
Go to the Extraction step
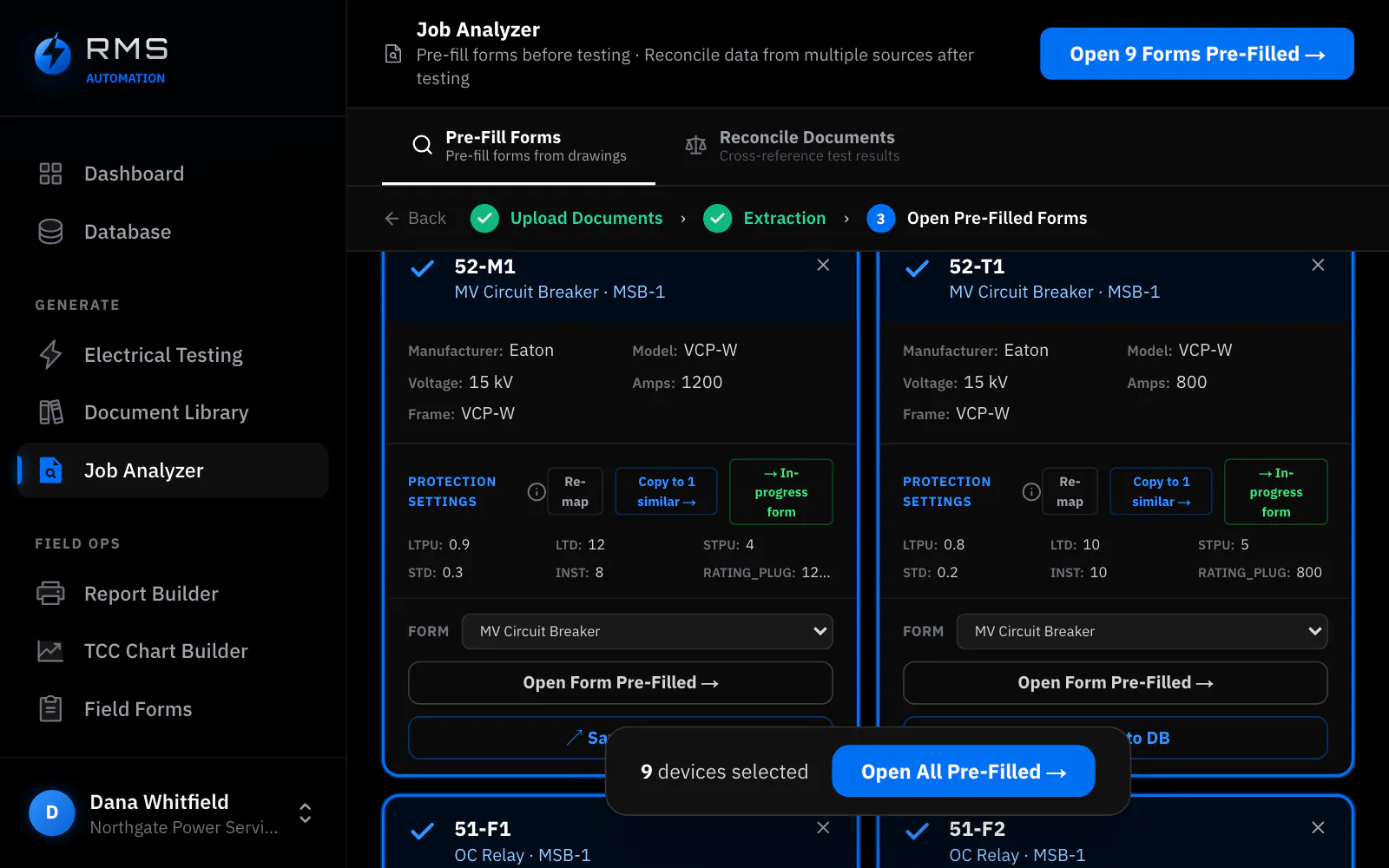pos(765,218)
